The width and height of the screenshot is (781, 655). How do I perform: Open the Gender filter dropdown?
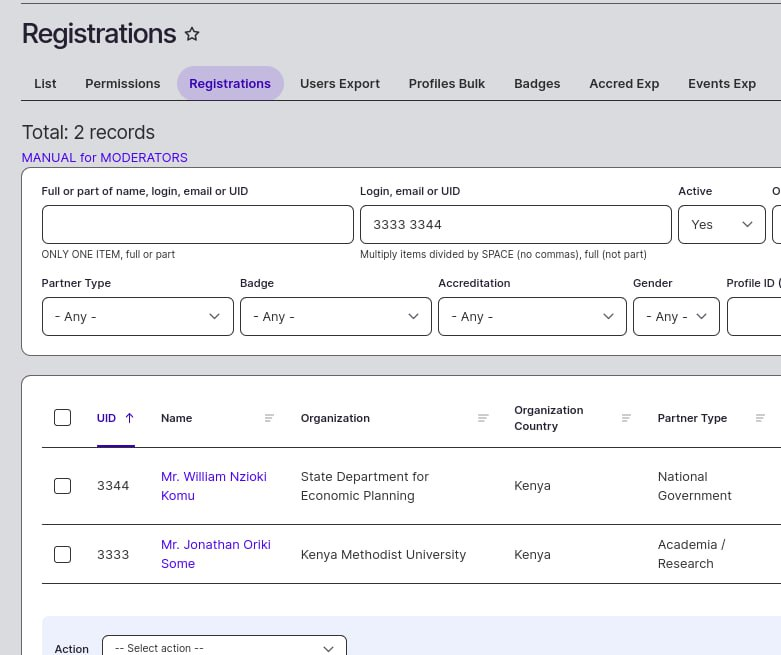coord(676,316)
